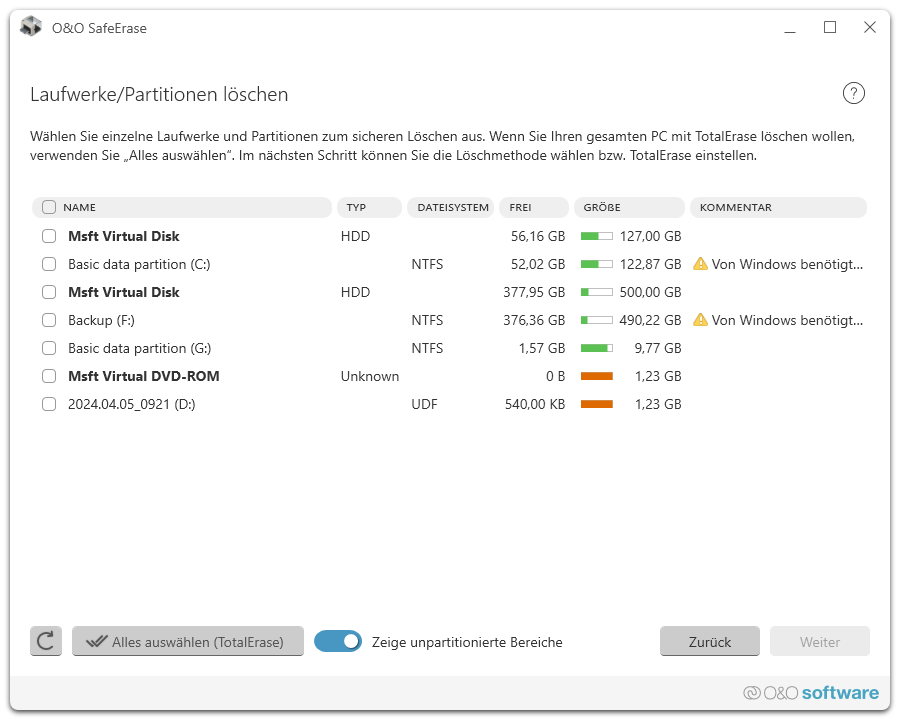Click the warning icon for Backup (F:)
The image size is (900, 720).
point(700,320)
